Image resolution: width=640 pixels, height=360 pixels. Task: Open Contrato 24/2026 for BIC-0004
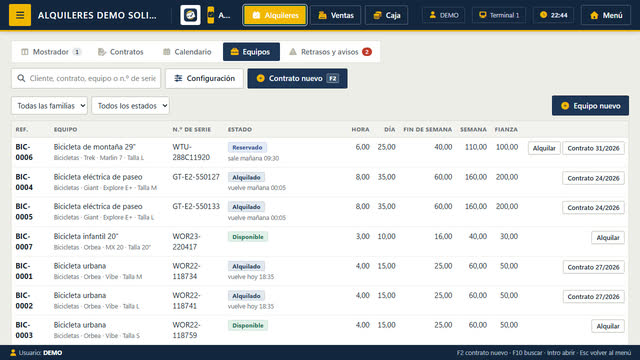click(593, 178)
